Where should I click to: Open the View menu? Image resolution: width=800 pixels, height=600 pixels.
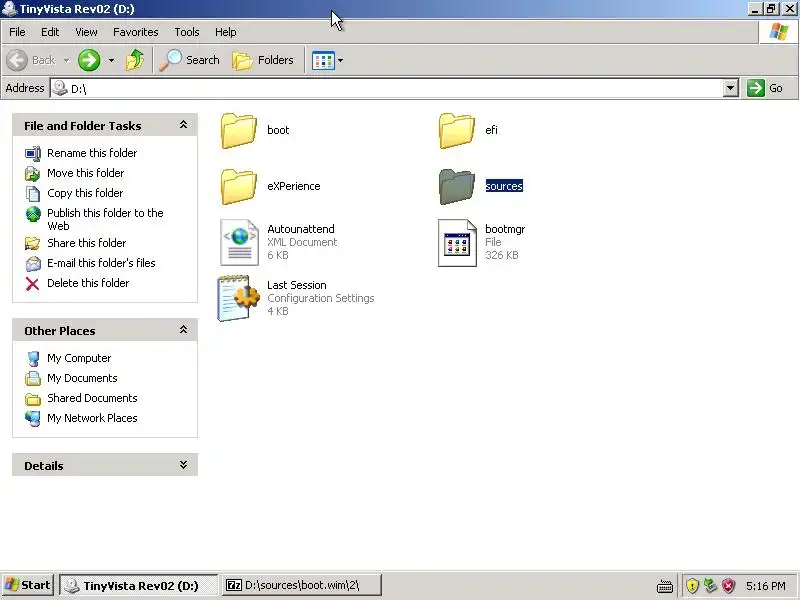86,32
